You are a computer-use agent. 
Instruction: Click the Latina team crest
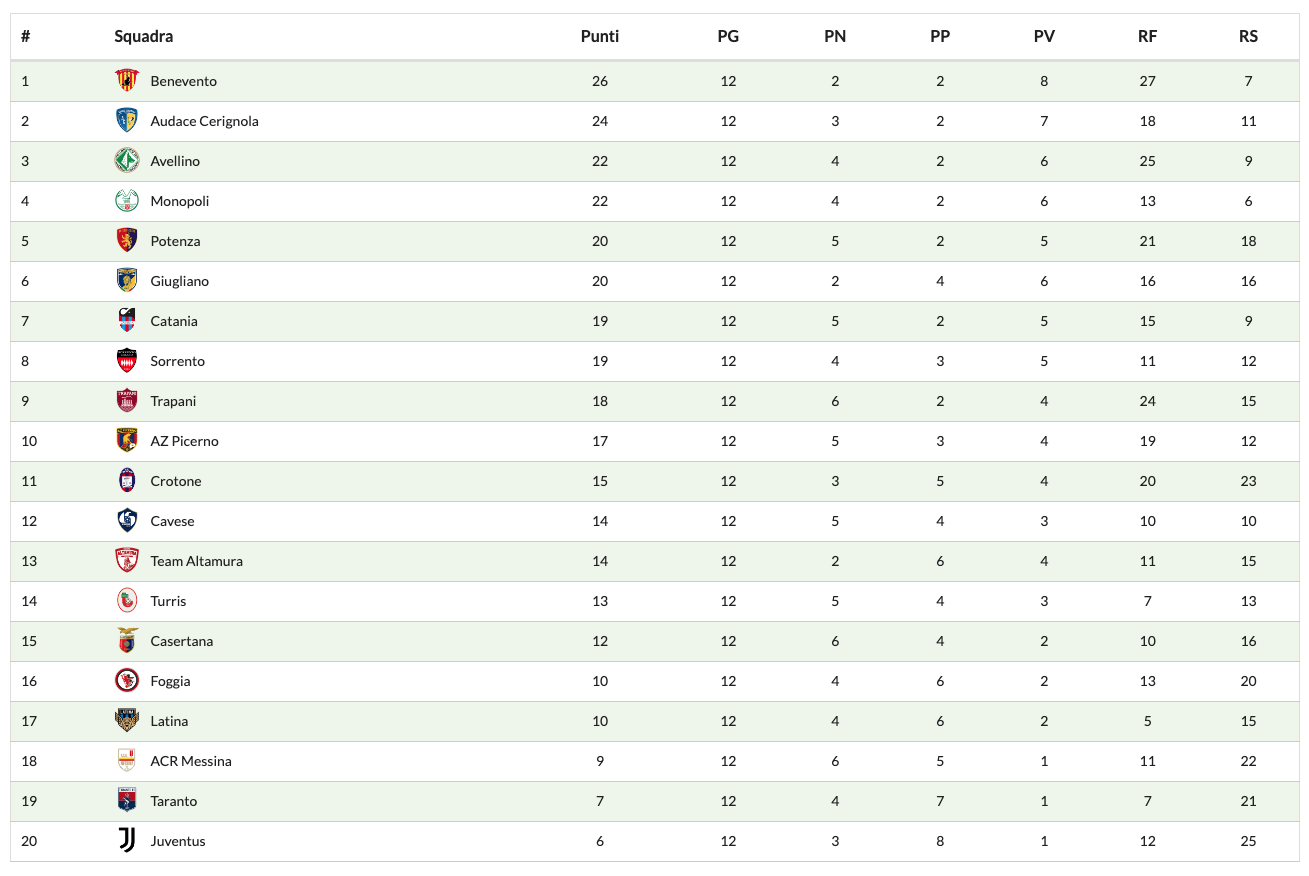(126, 721)
